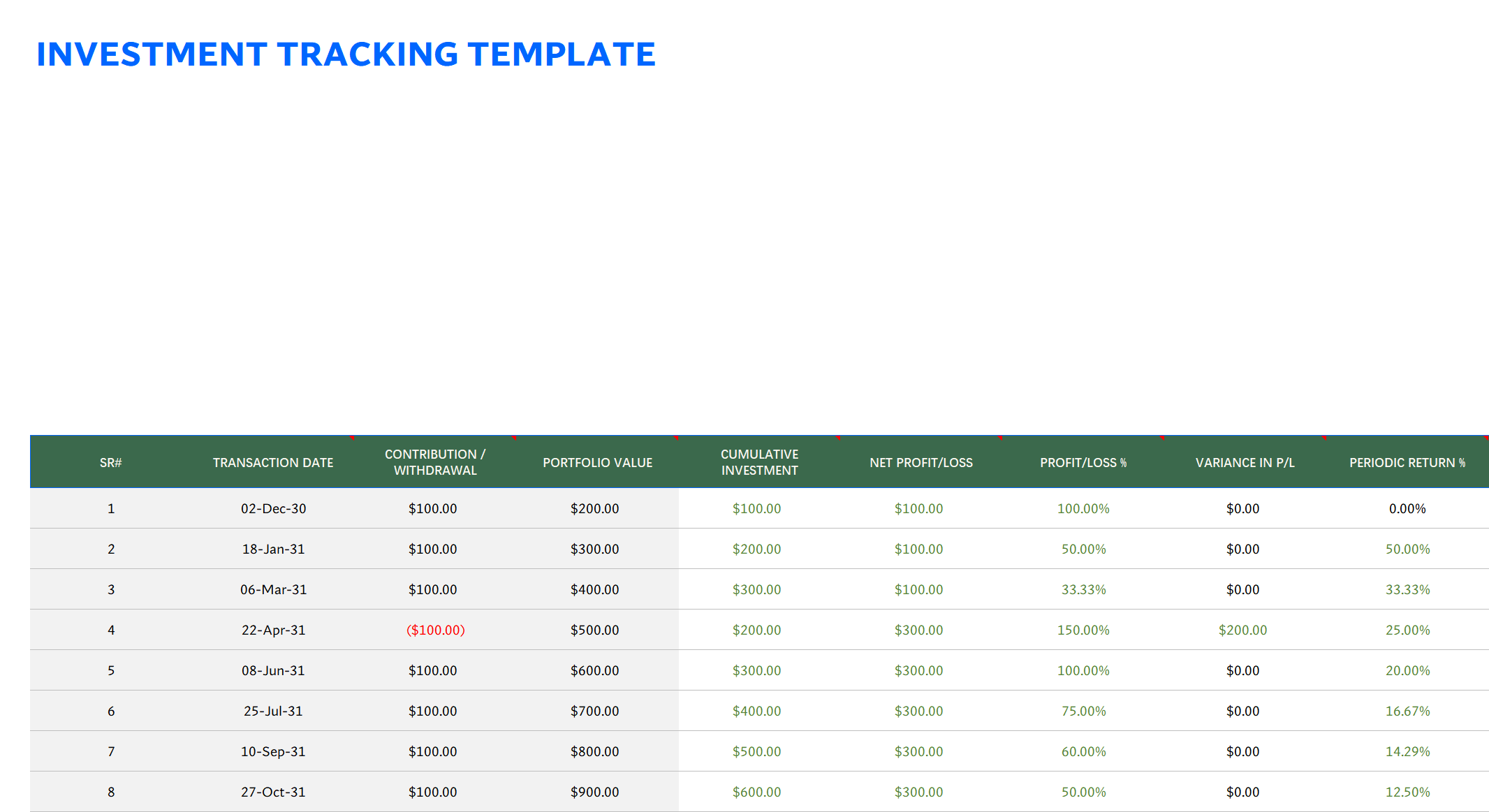The width and height of the screenshot is (1489, 812).
Task: Select the cumulative investment $600.00 cell
Action: point(759,792)
